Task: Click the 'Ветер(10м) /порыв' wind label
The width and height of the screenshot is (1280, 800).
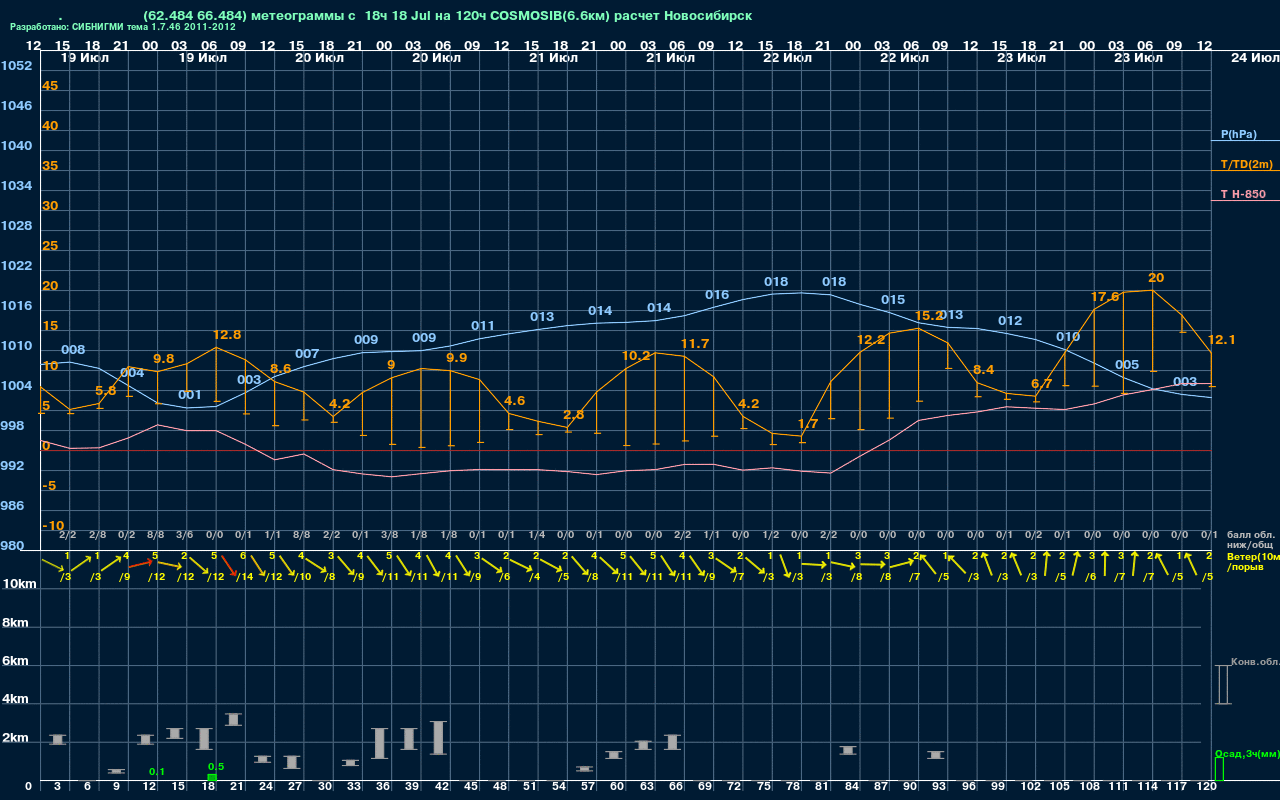Action: (1253, 561)
